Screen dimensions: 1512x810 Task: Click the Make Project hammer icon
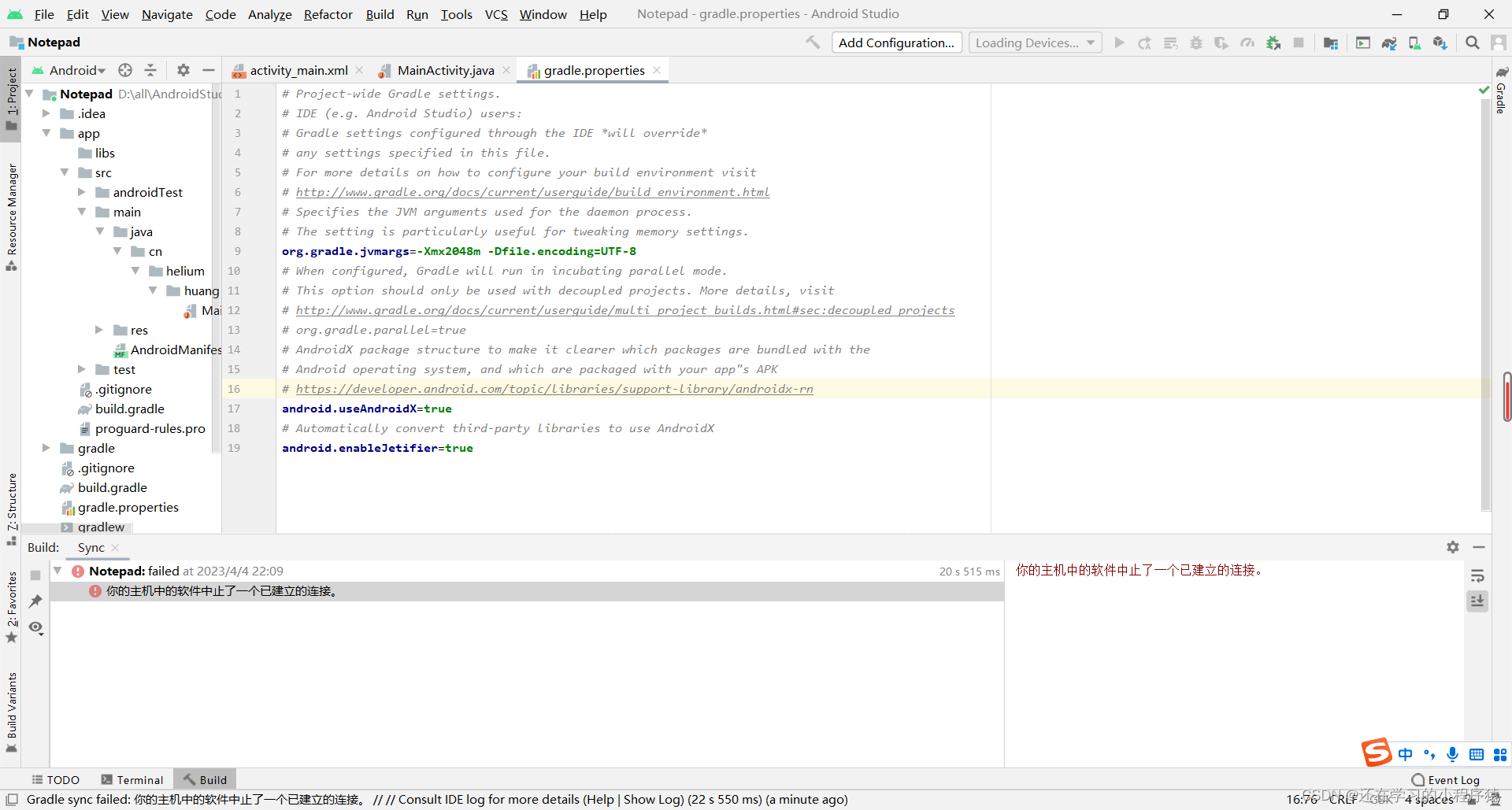tap(813, 43)
